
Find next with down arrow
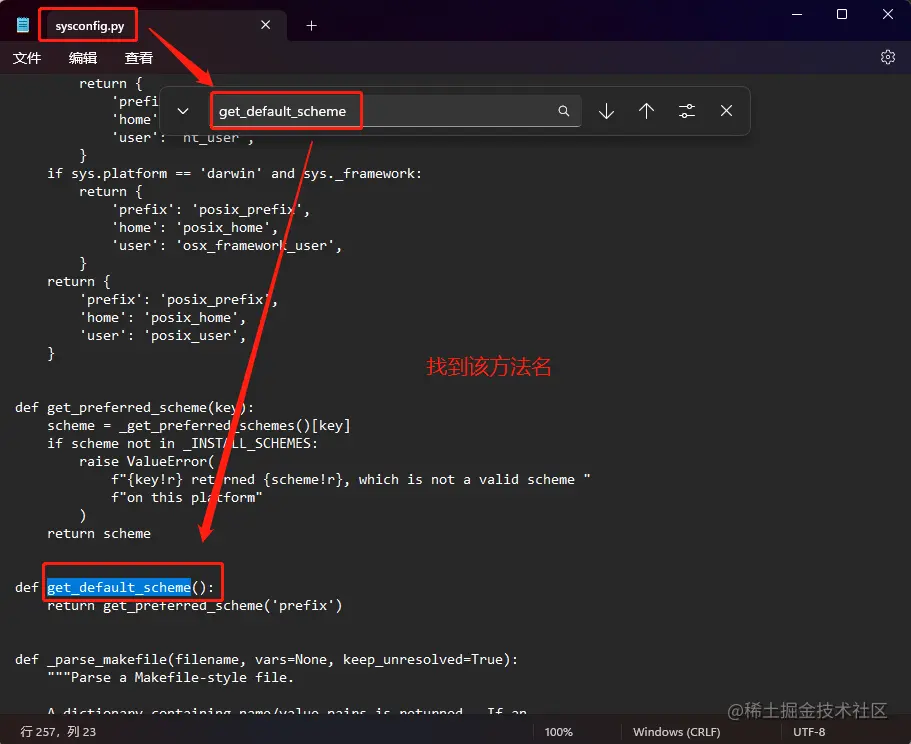(606, 111)
